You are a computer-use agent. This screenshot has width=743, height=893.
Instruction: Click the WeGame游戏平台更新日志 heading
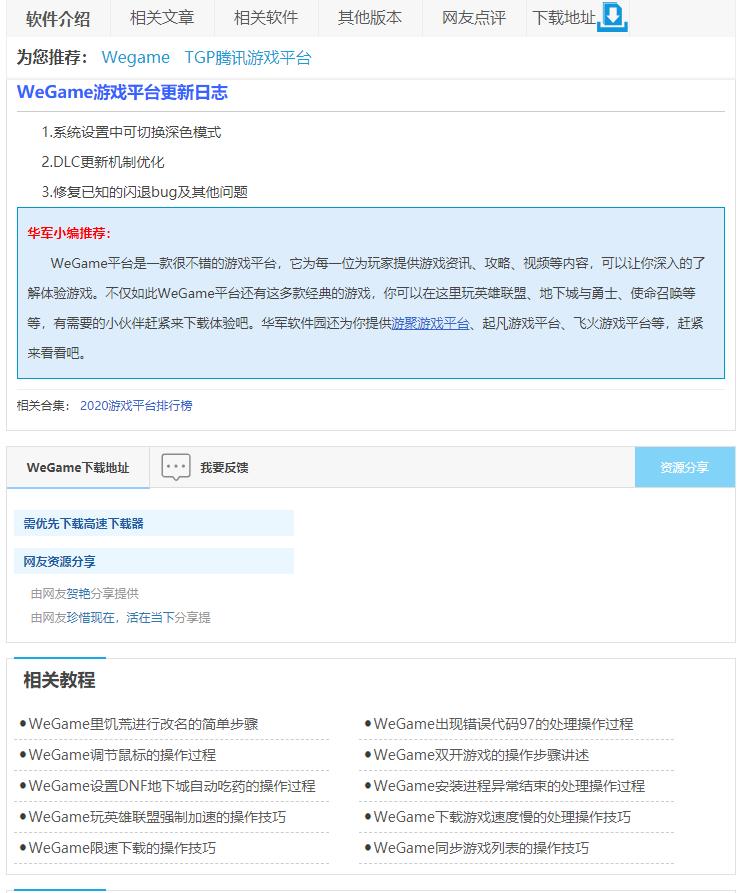pos(122,92)
